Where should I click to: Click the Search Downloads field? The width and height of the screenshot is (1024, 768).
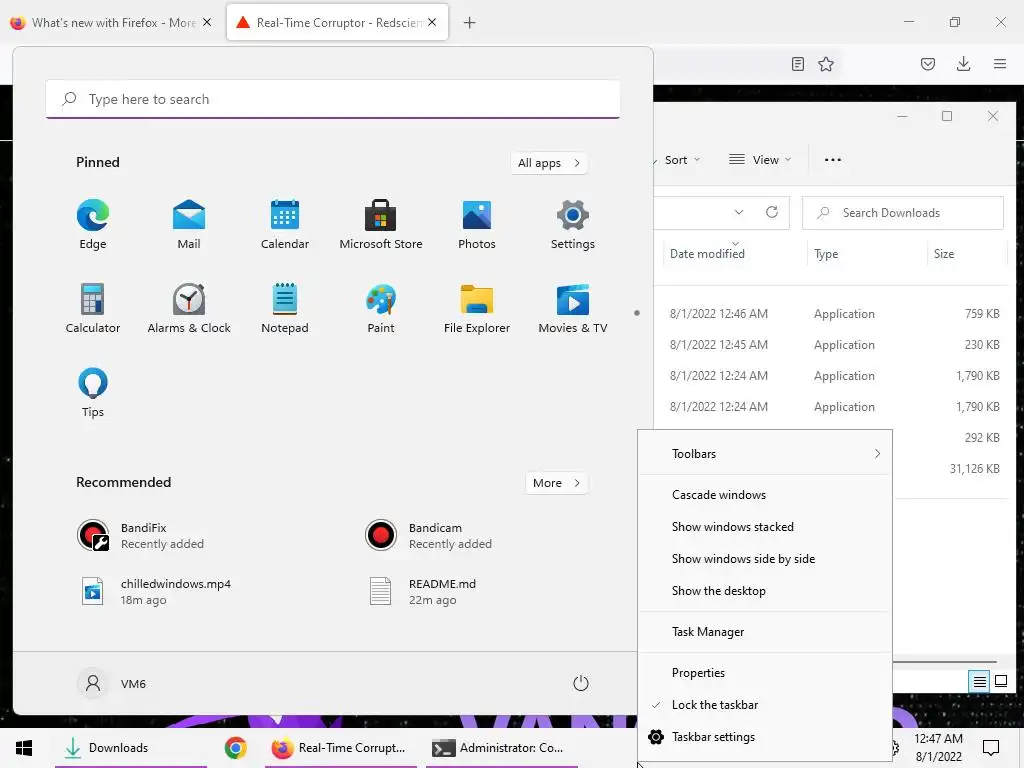coord(903,213)
